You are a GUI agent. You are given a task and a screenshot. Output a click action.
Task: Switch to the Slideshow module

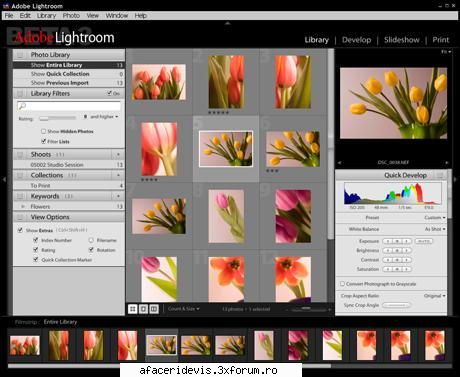[402, 40]
